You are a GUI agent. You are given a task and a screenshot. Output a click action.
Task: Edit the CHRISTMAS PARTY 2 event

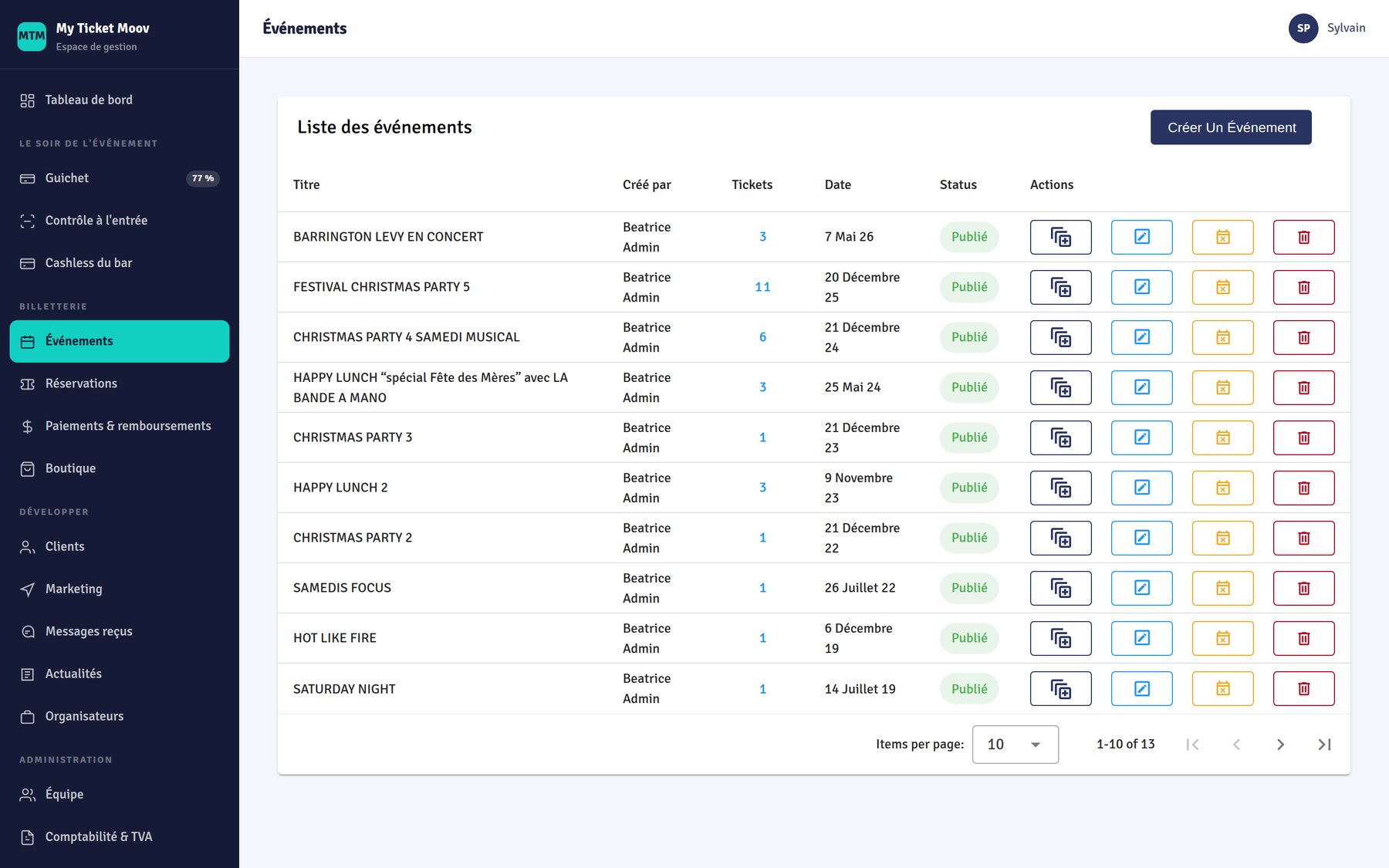(1141, 538)
